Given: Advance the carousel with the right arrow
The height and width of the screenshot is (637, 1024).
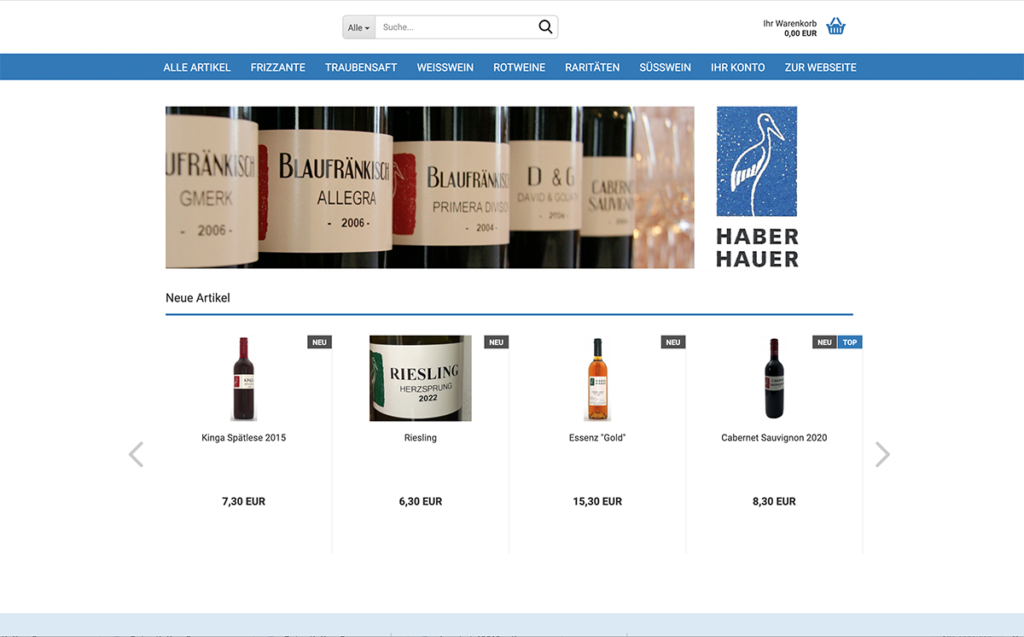Looking at the screenshot, I should [883, 453].
